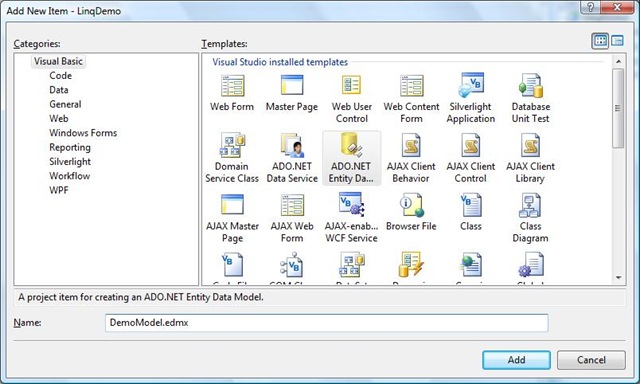Select the Web Form template
The image size is (640, 384).
[232, 93]
